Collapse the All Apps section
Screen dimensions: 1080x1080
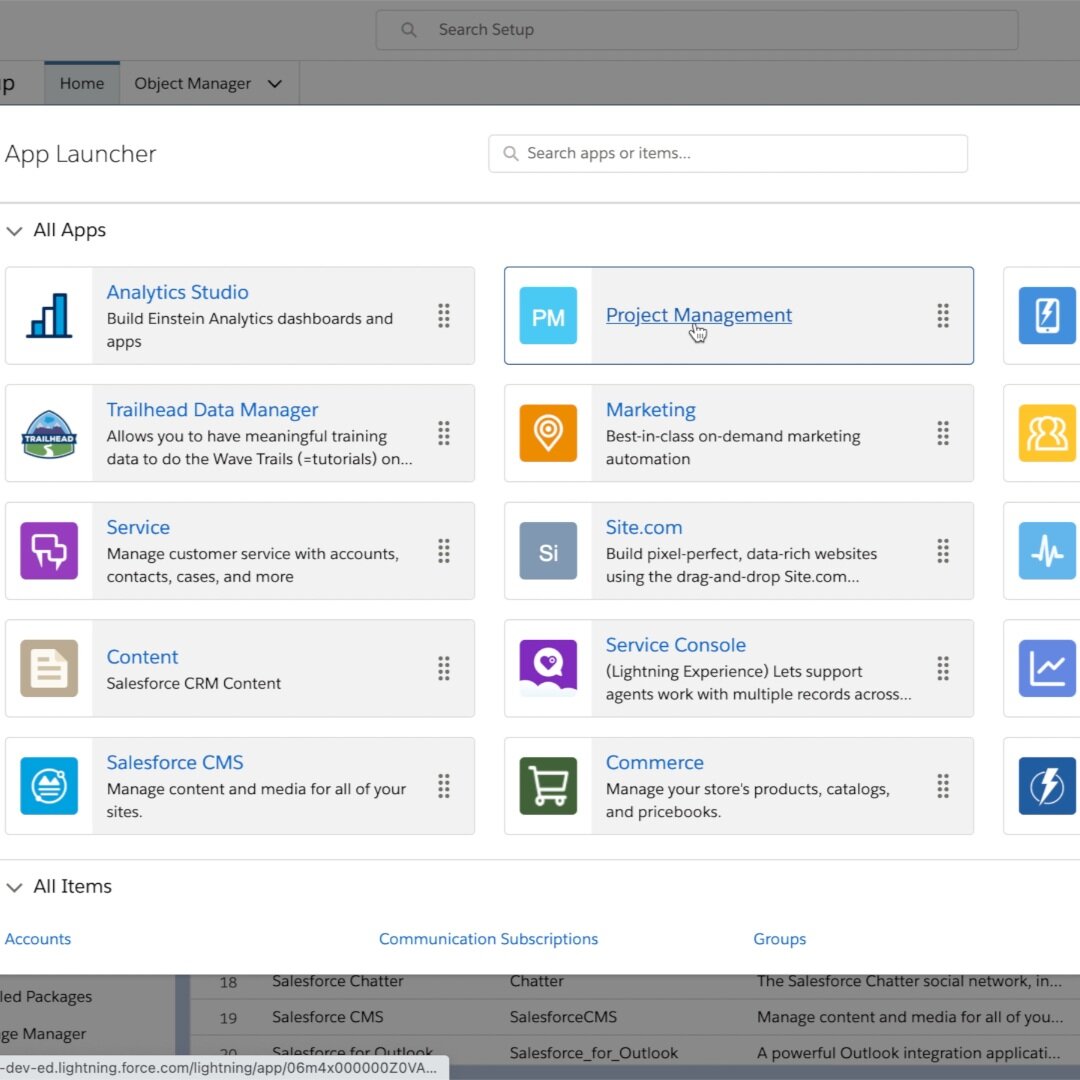click(x=15, y=230)
